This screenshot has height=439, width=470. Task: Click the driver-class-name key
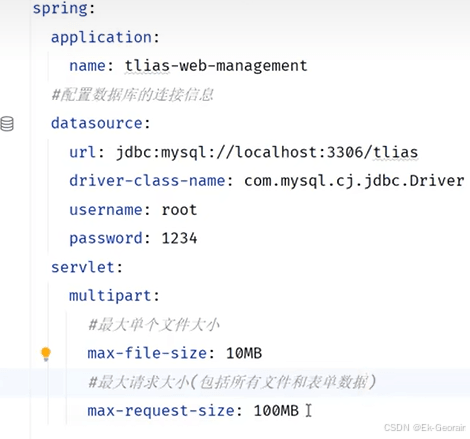pos(147,181)
